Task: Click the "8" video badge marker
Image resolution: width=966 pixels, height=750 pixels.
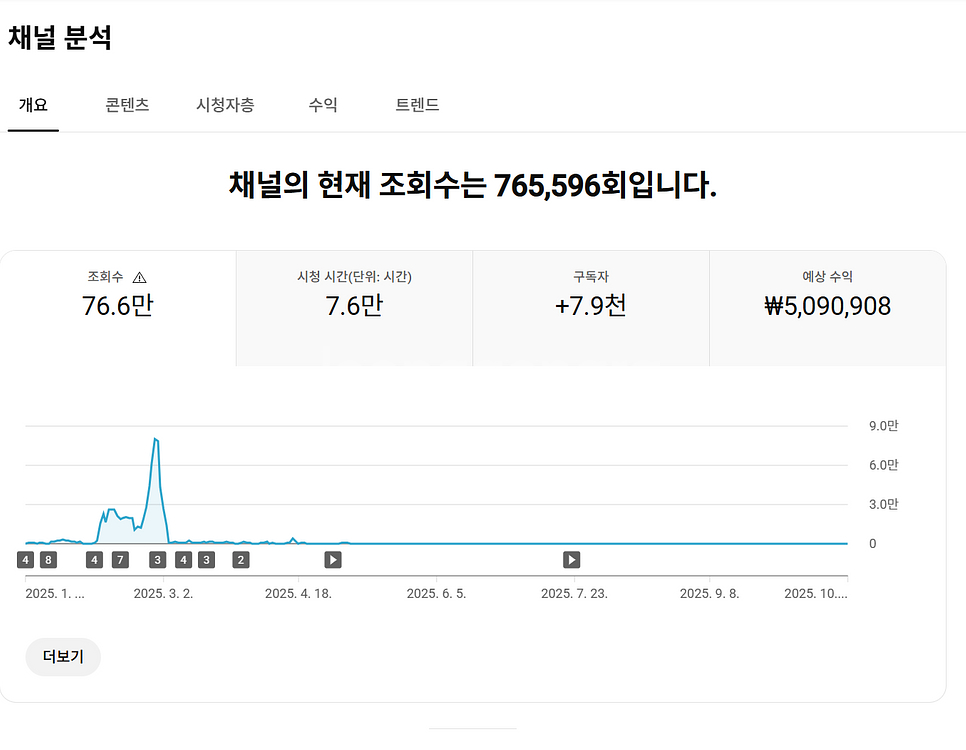Action: tap(47, 560)
